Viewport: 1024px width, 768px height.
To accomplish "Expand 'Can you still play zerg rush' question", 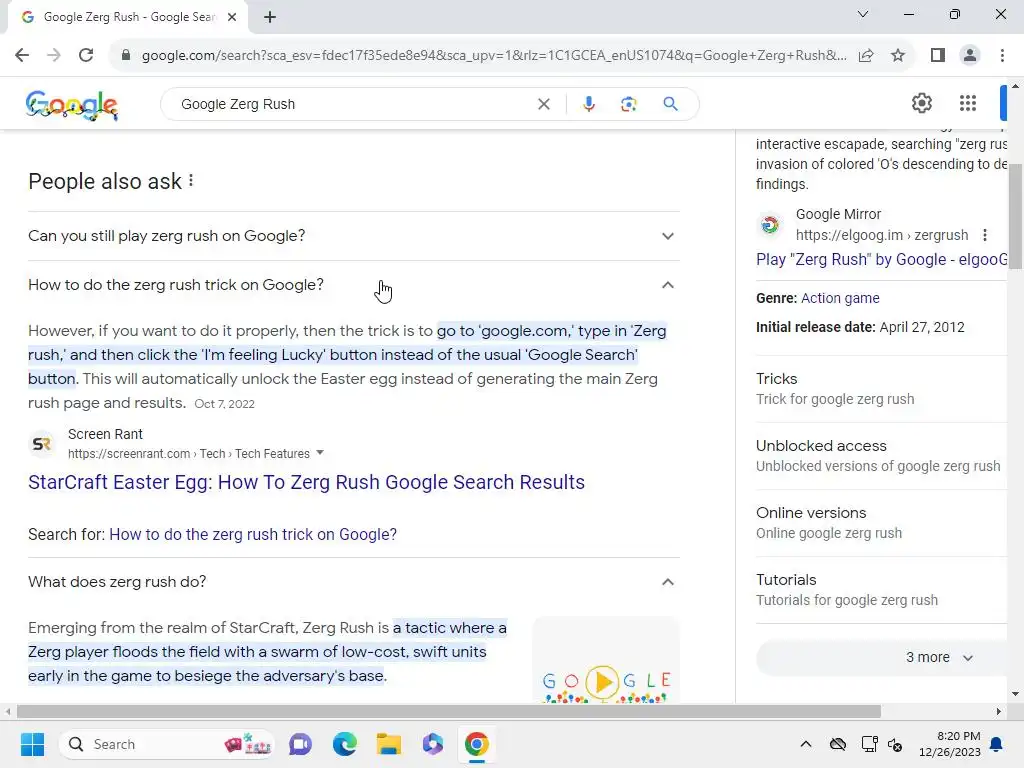I will pos(353,236).
